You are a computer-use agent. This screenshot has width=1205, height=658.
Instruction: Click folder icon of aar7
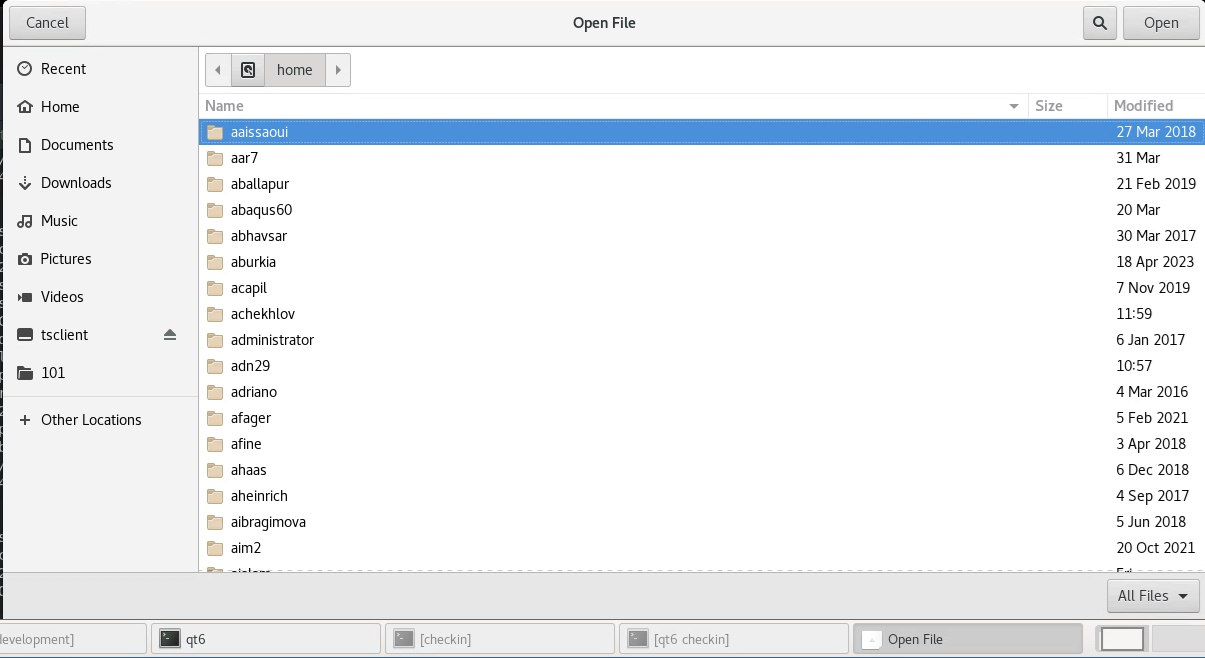tap(214, 158)
